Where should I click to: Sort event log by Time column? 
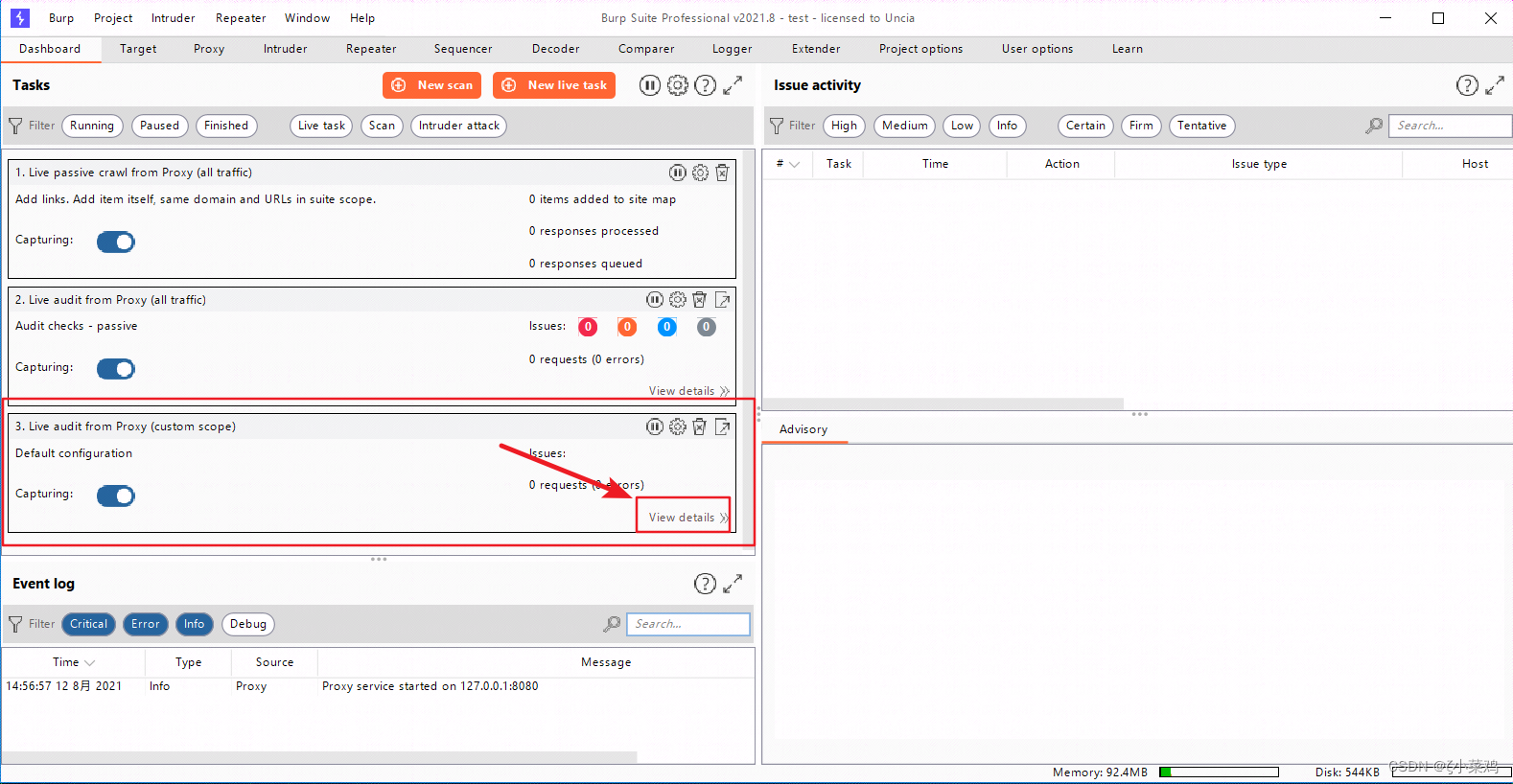pyautogui.click(x=74, y=662)
